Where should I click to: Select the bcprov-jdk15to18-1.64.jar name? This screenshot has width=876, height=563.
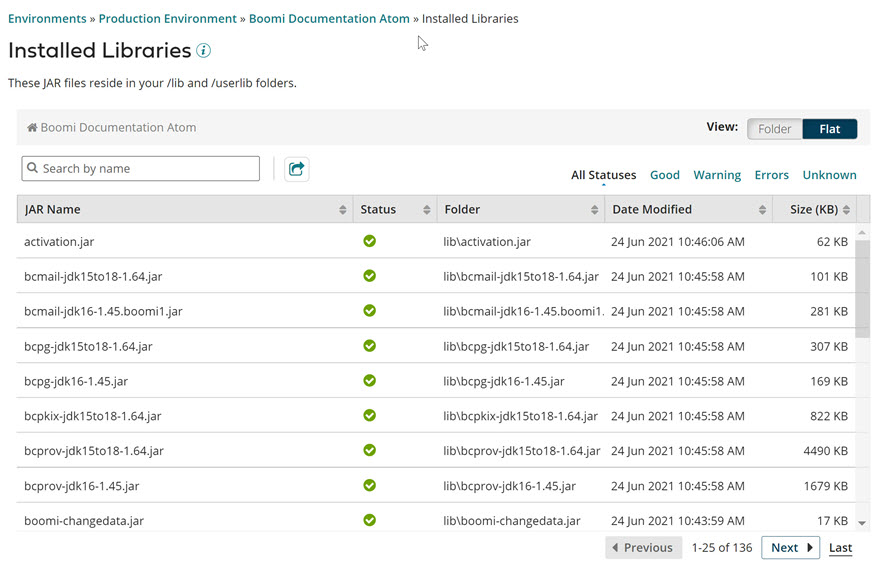point(94,451)
